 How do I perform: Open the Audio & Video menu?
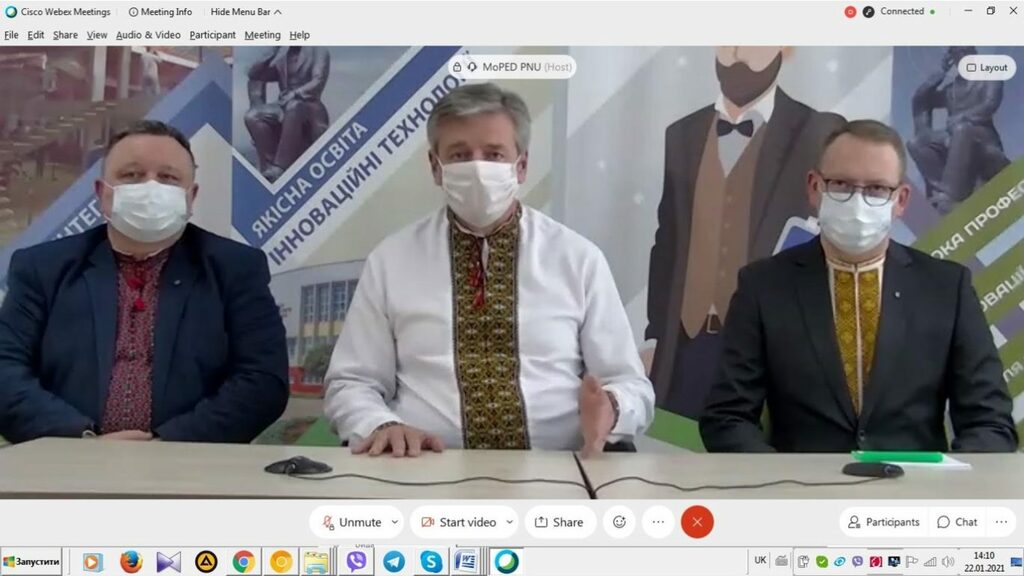coord(148,35)
